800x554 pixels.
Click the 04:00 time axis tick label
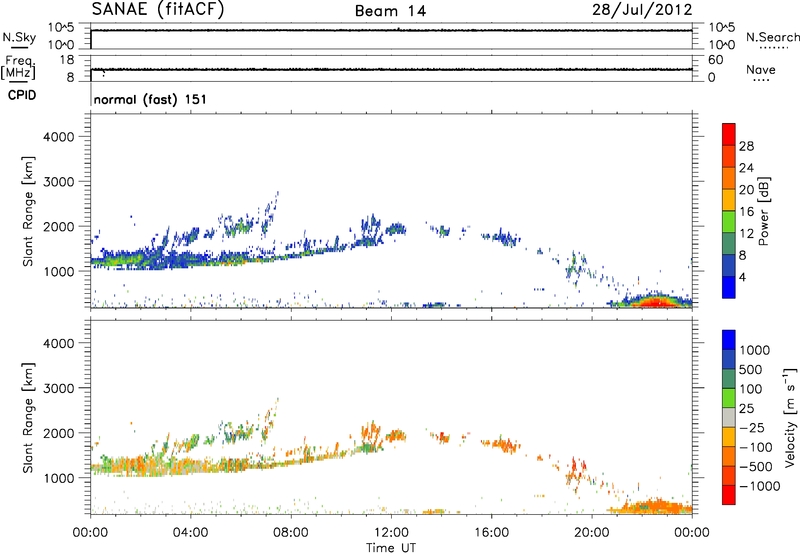pos(191,533)
